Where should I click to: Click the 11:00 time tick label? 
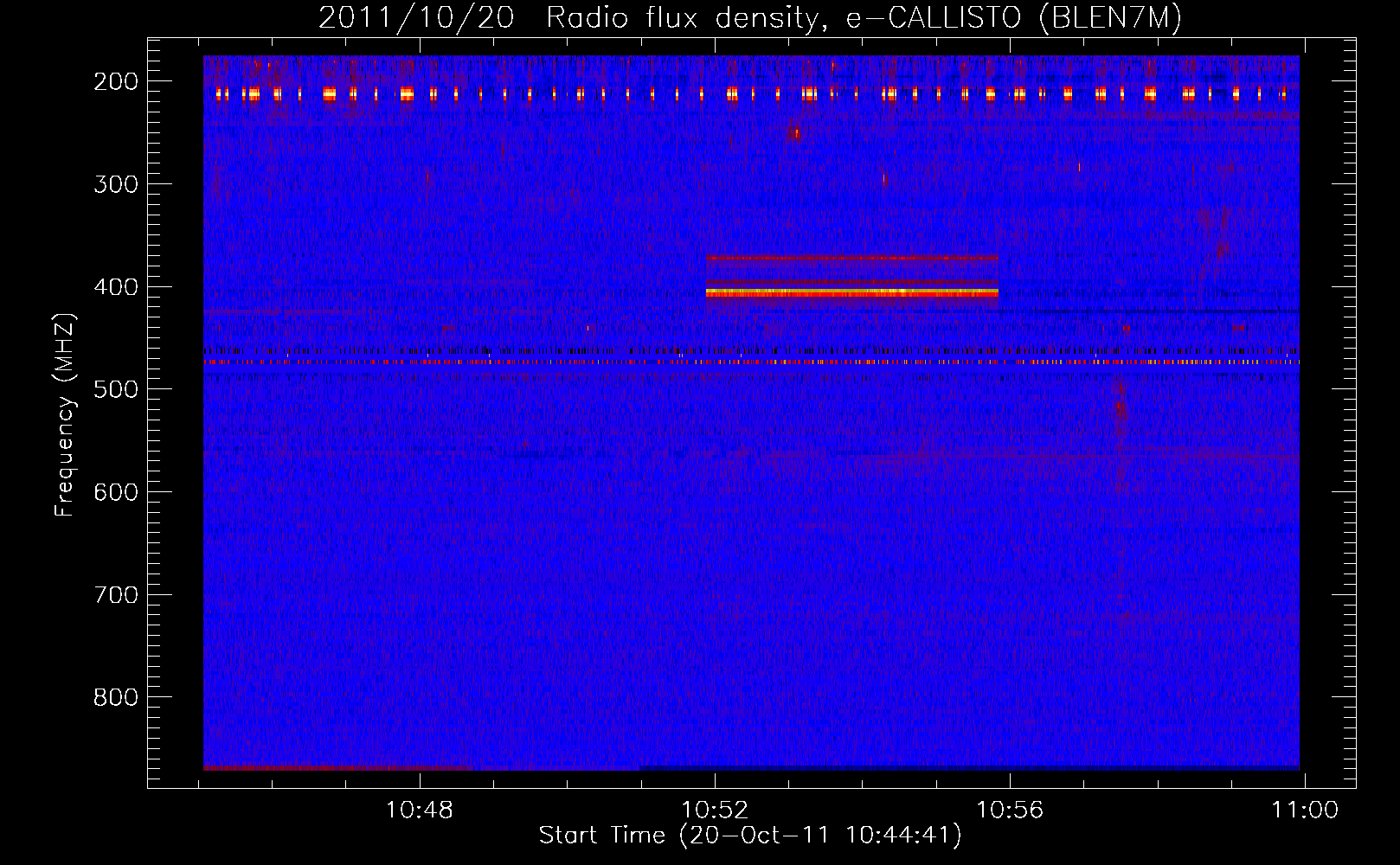[x=1304, y=811]
